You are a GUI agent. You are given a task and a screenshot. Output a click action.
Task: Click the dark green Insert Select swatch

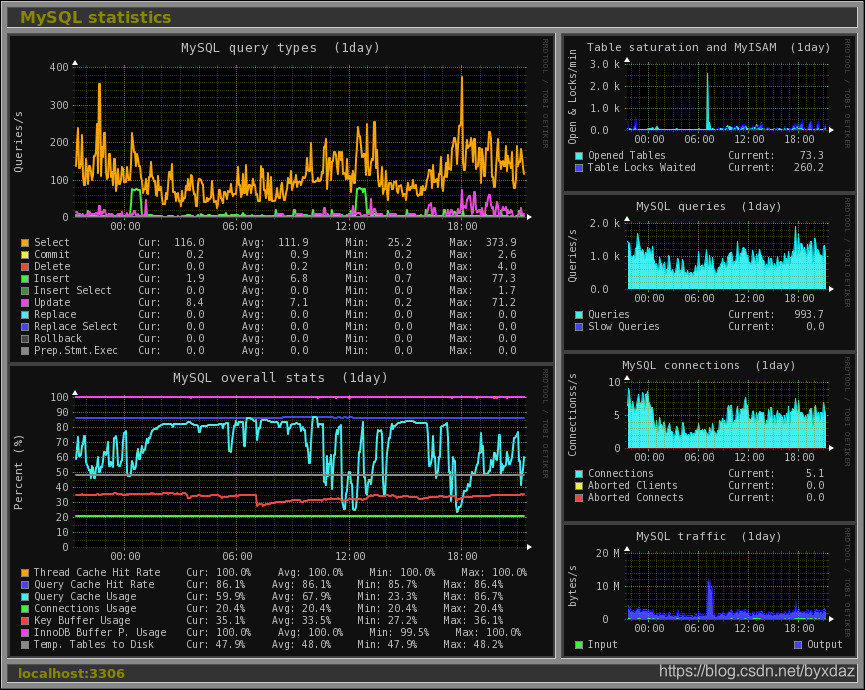(x=25, y=291)
